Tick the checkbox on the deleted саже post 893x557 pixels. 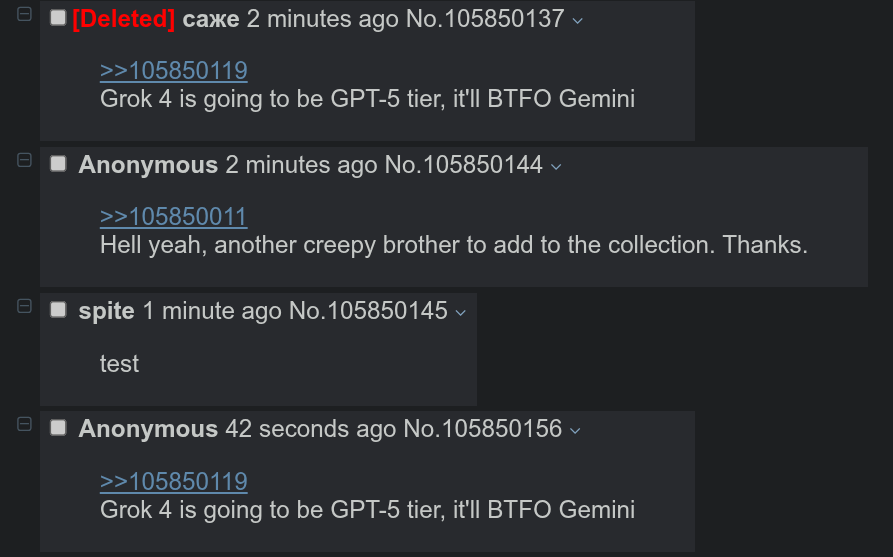[58, 18]
